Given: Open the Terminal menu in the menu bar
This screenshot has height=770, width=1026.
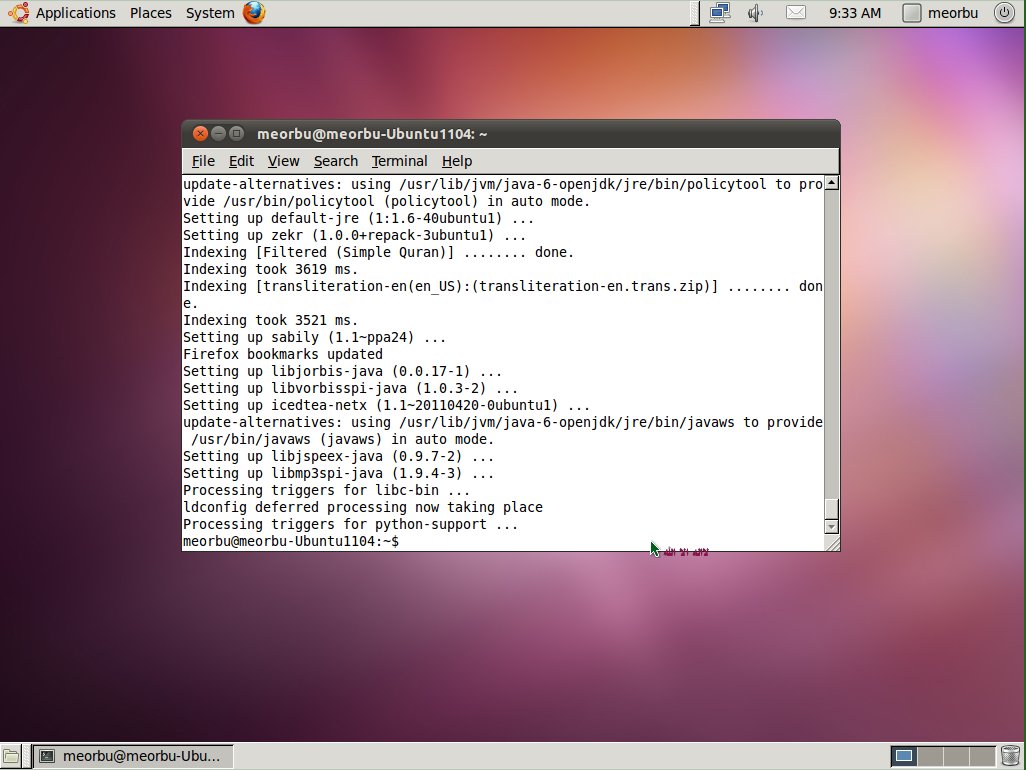Looking at the screenshot, I should point(399,161).
